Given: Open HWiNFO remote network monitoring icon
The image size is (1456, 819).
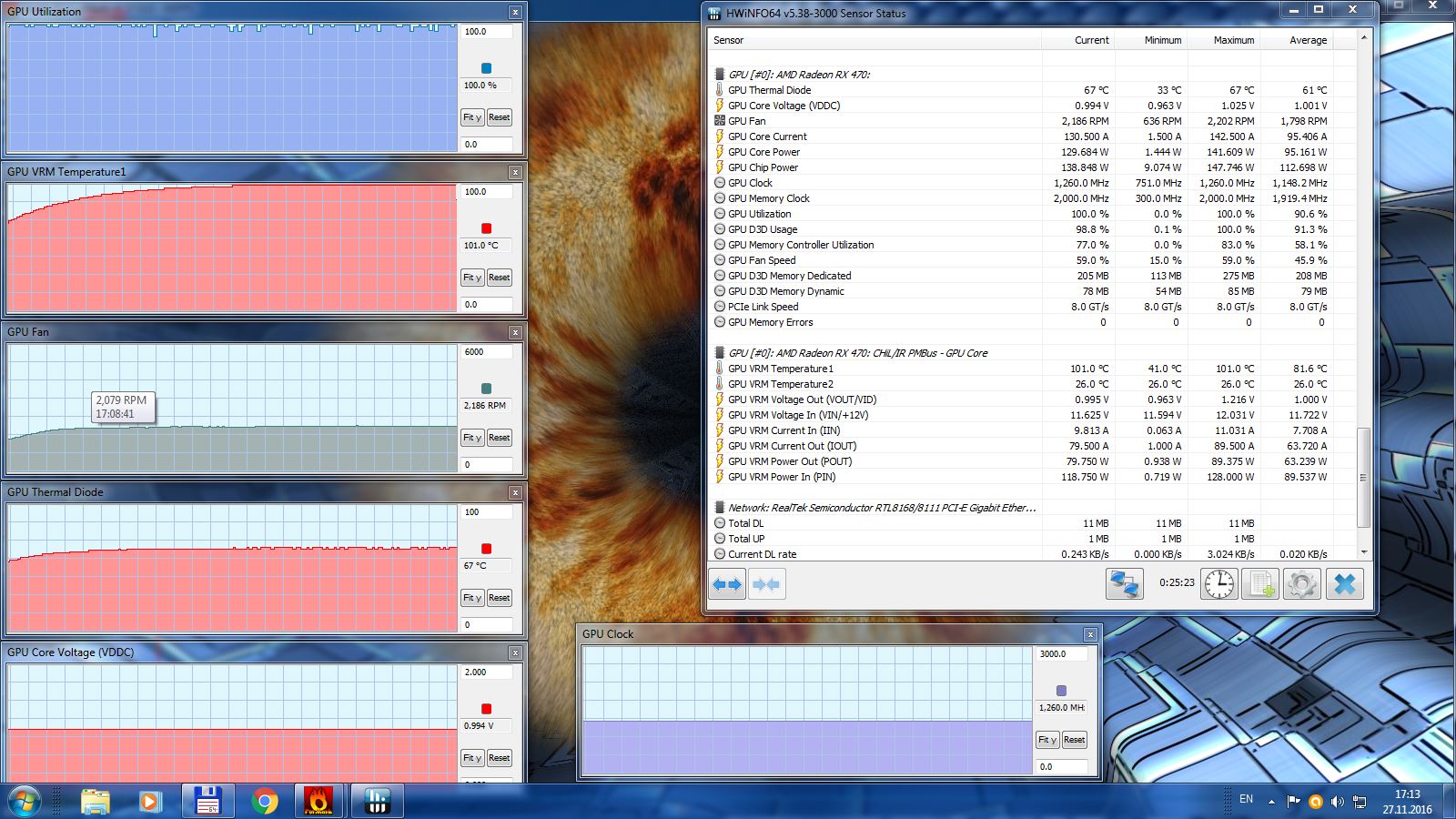Looking at the screenshot, I should [x=1124, y=584].
